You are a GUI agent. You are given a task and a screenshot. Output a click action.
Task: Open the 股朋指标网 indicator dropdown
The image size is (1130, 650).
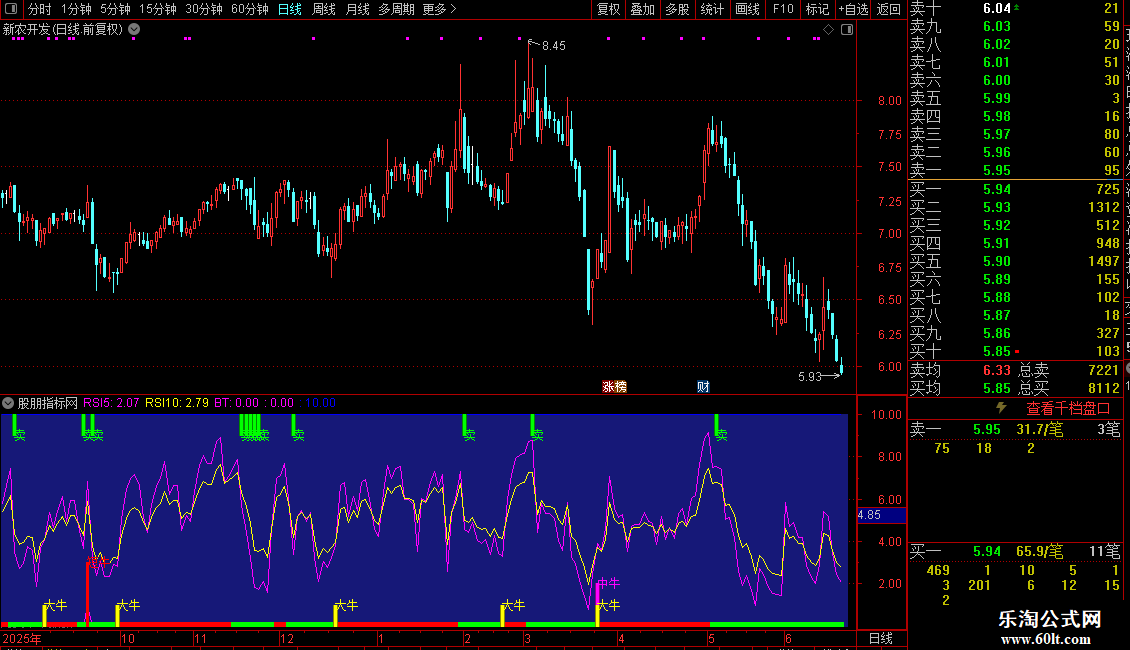coord(8,403)
